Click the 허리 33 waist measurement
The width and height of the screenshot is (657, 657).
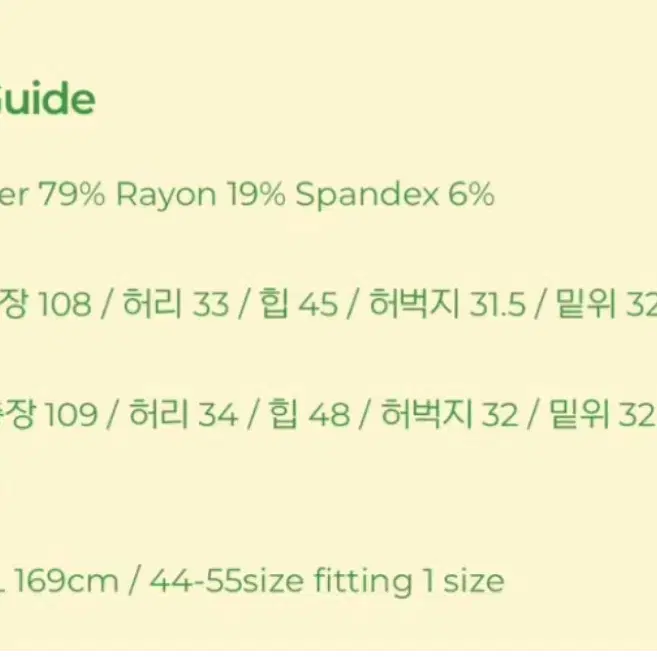click(x=176, y=303)
